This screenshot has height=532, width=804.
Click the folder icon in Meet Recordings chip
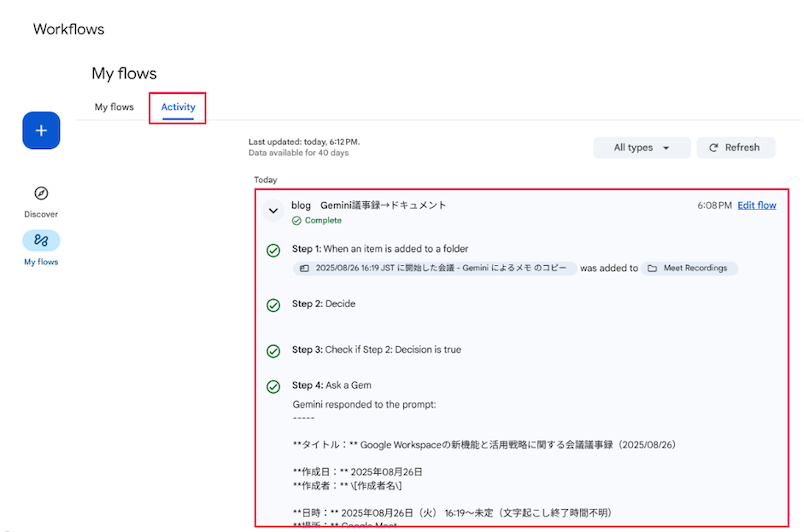point(652,268)
